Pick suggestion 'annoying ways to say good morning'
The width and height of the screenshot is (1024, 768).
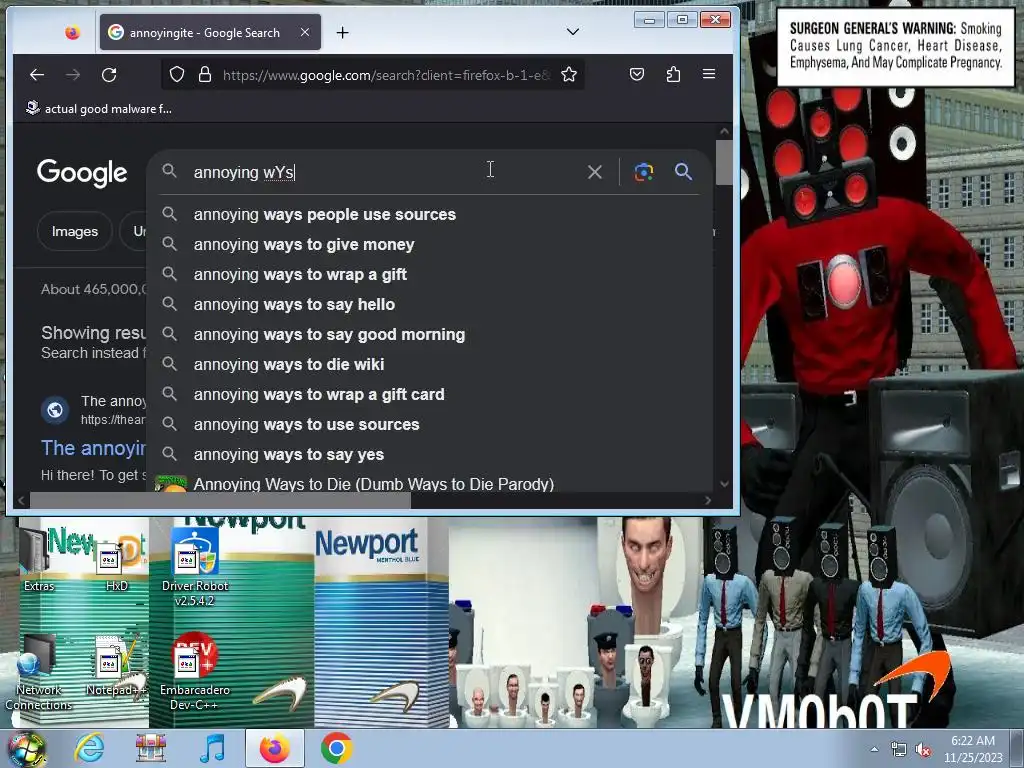[x=429, y=334]
